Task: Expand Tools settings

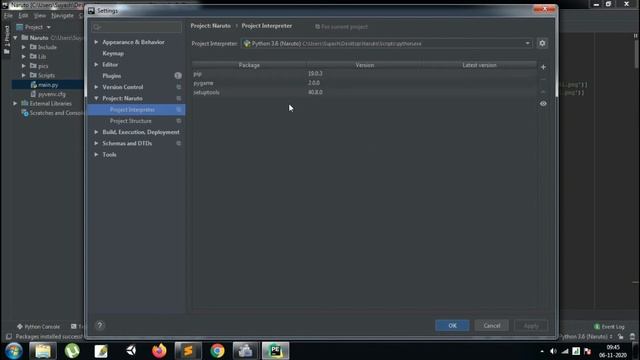Action: click(96, 155)
